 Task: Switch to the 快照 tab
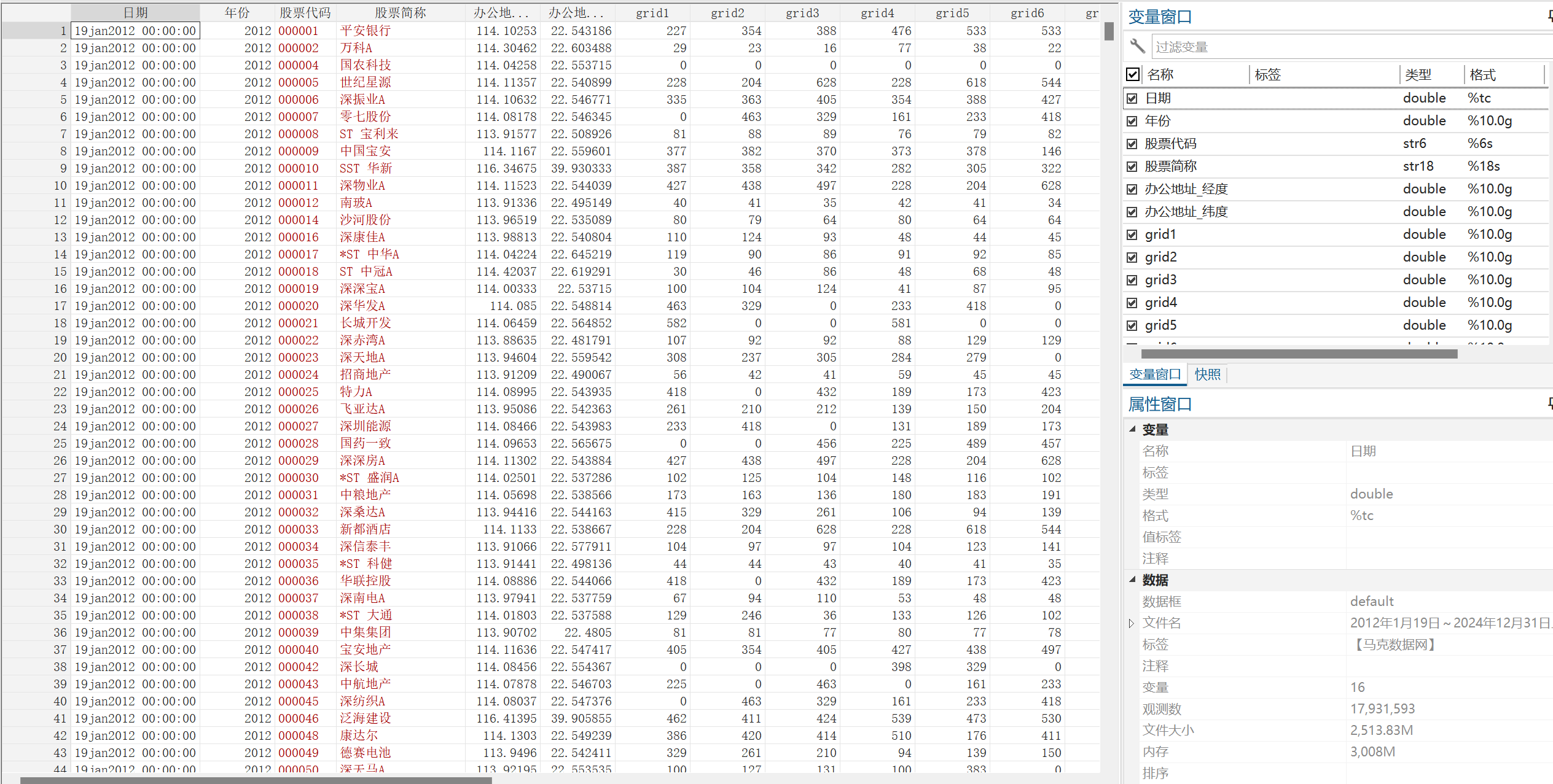click(x=1207, y=374)
